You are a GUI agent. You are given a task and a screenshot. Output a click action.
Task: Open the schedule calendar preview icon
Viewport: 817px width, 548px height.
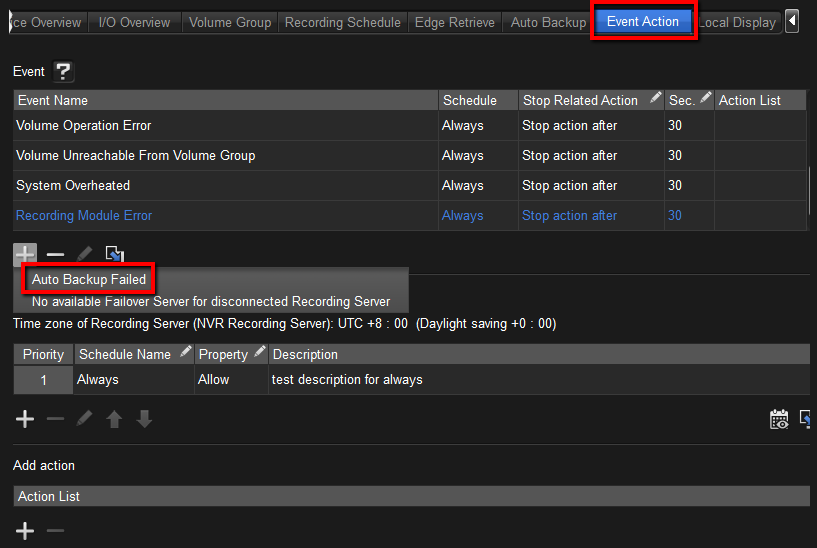coord(779,419)
